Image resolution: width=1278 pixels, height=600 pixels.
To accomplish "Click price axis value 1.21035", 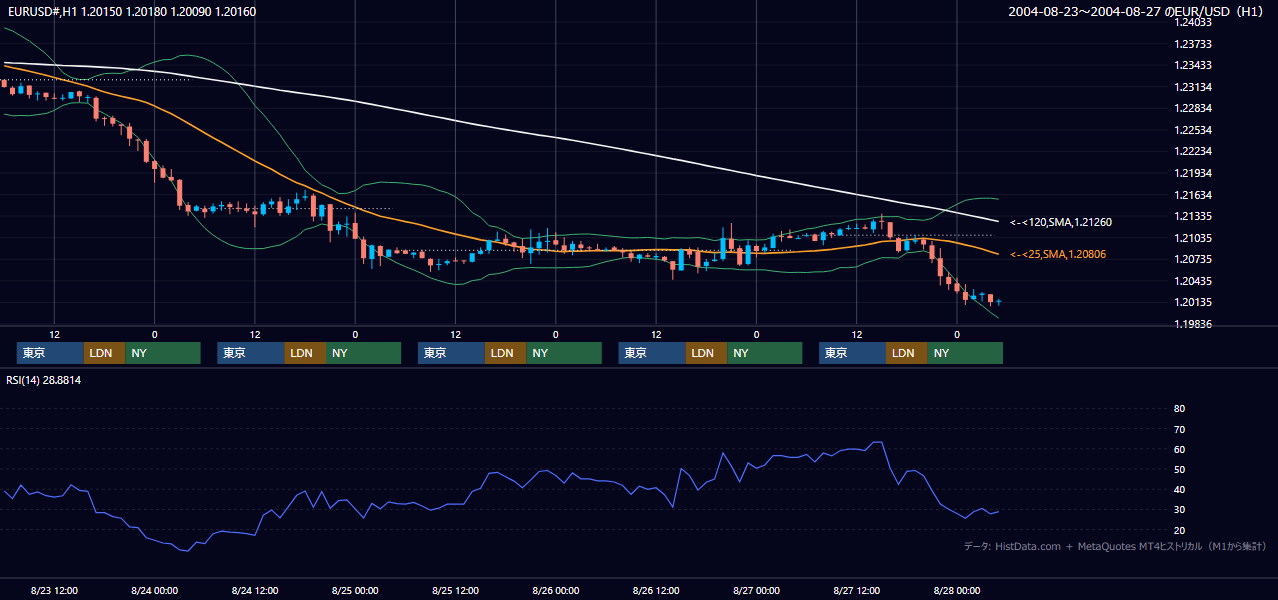I will coord(1192,238).
